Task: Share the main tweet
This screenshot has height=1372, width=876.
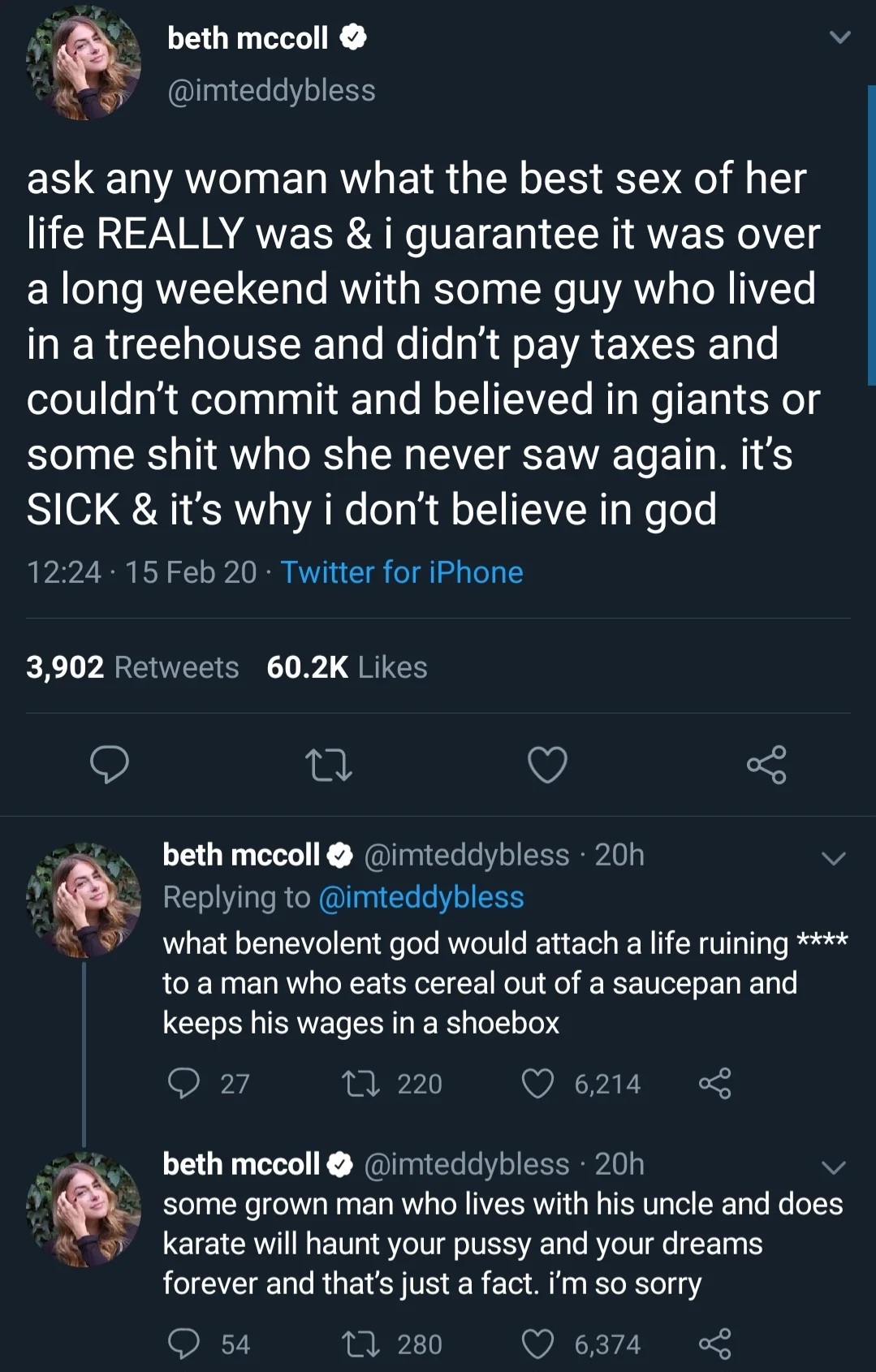Action: [766, 764]
